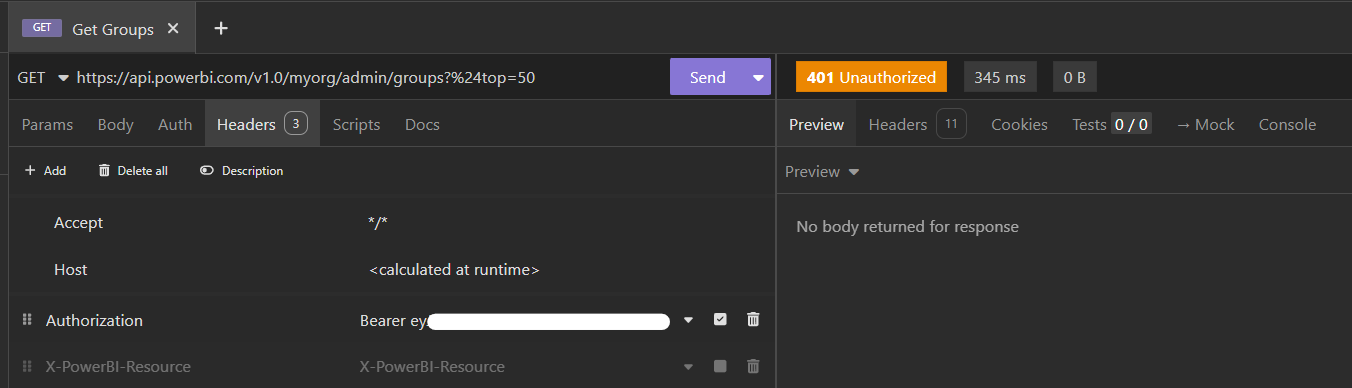Viewport: 1352px width, 388px height.
Task: Send the request
Action: [x=707, y=77]
